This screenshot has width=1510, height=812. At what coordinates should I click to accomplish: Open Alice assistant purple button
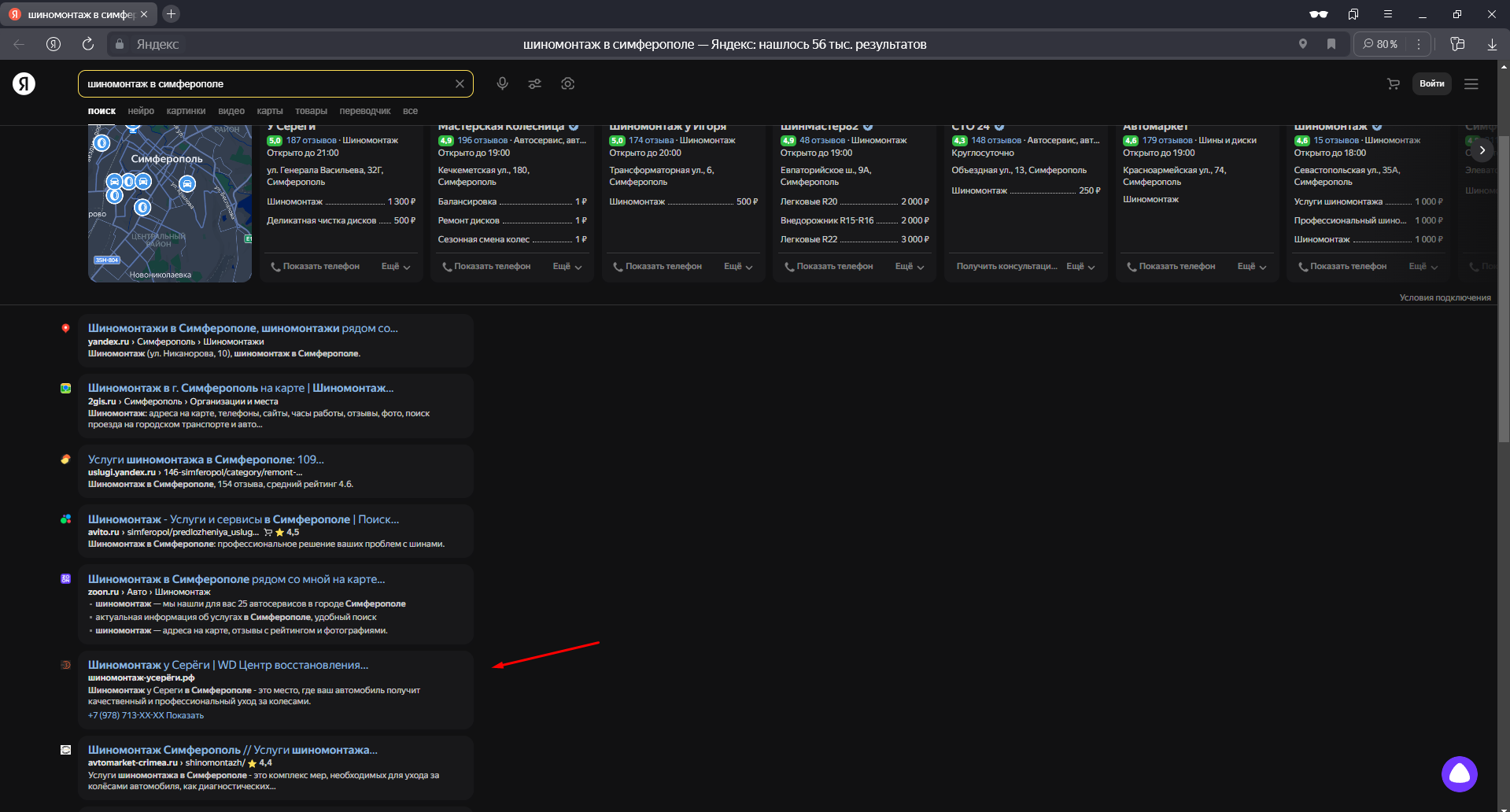tap(1460, 774)
